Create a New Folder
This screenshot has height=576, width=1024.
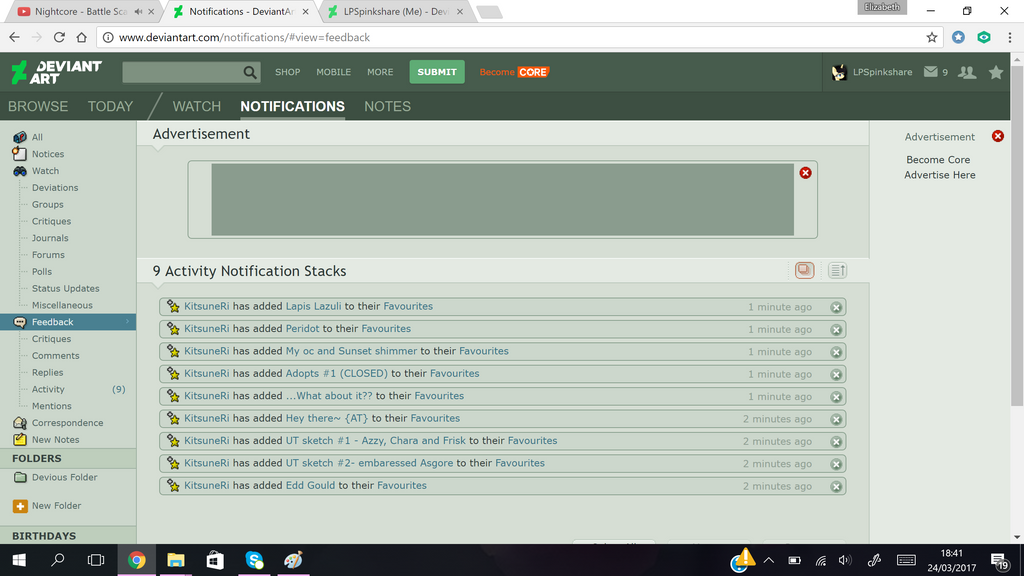56,506
